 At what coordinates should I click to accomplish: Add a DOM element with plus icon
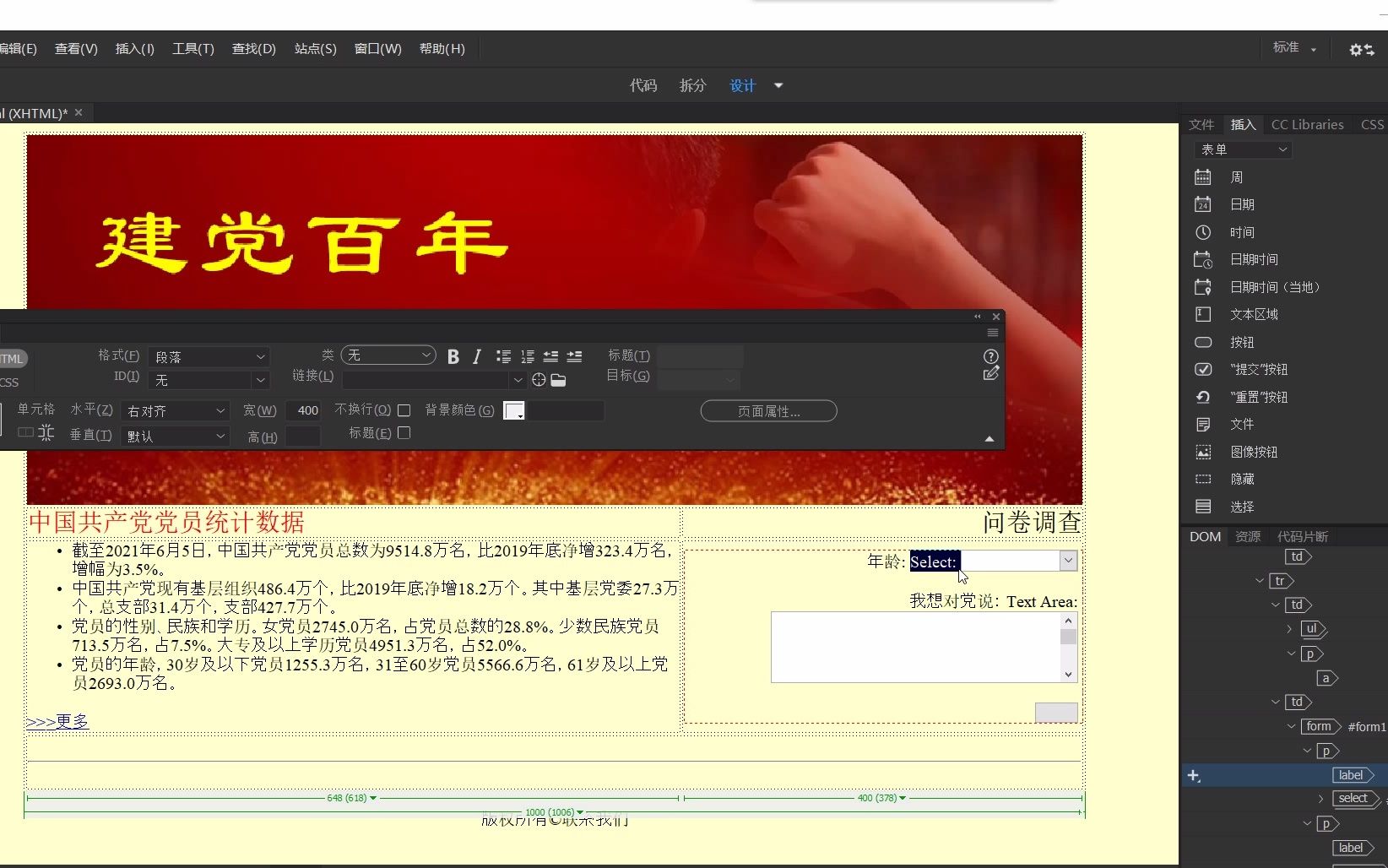pyautogui.click(x=1194, y=775)
